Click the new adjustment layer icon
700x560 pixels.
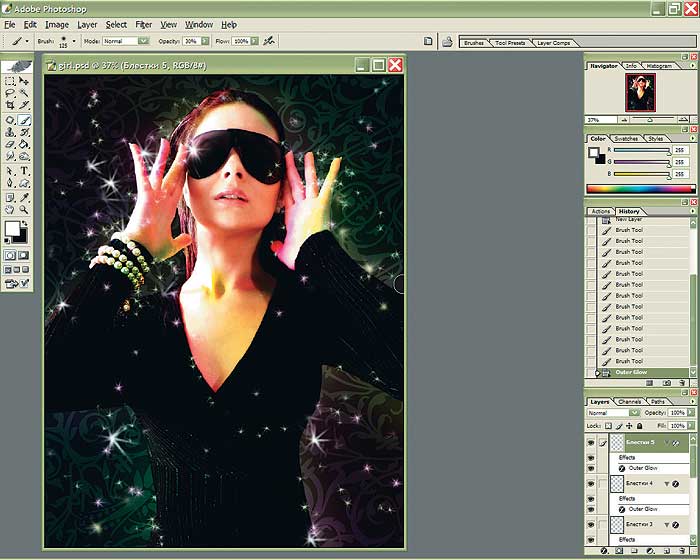pos(650,551)
